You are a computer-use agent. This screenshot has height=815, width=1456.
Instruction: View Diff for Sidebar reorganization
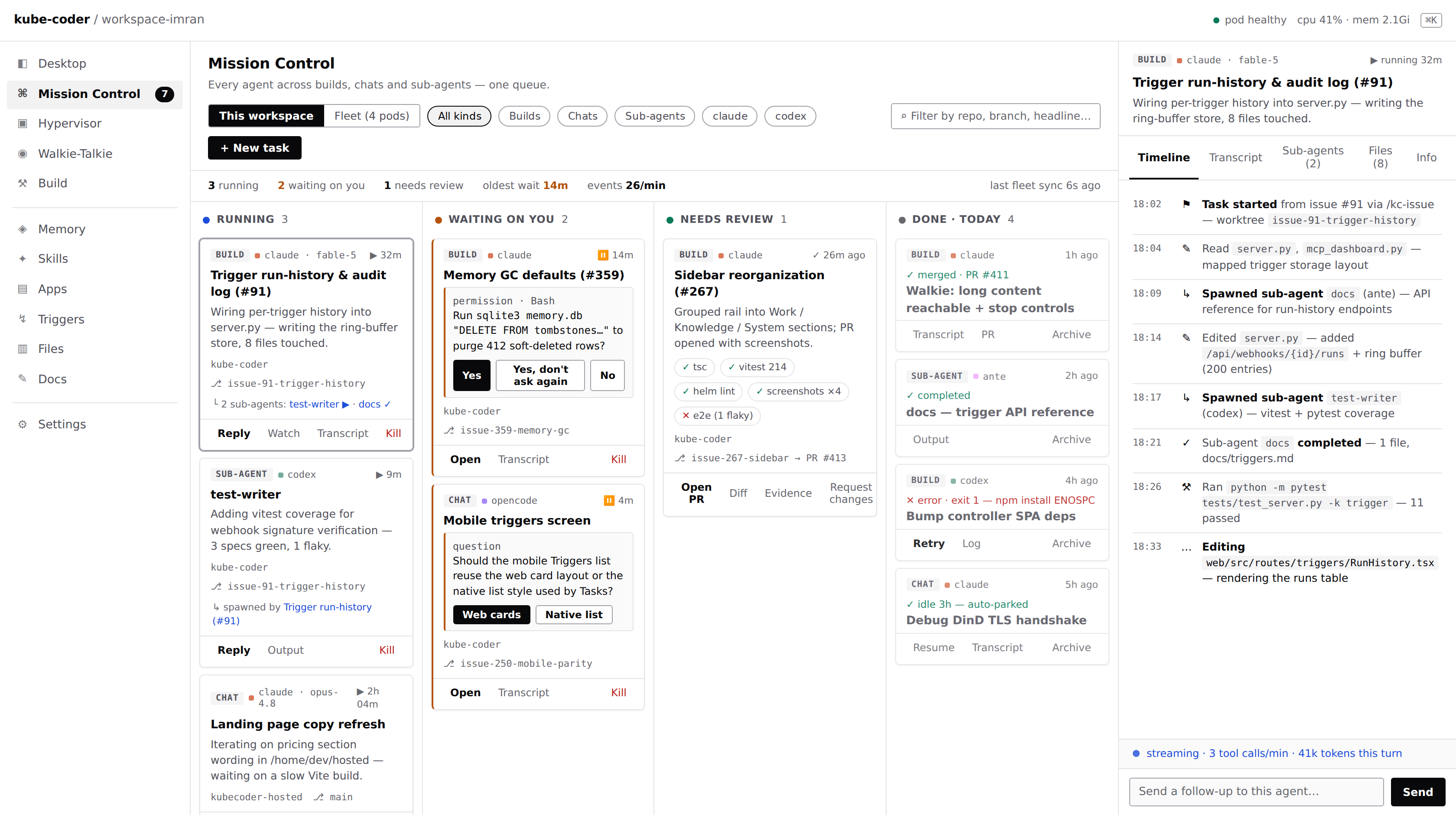coord(738,493)
